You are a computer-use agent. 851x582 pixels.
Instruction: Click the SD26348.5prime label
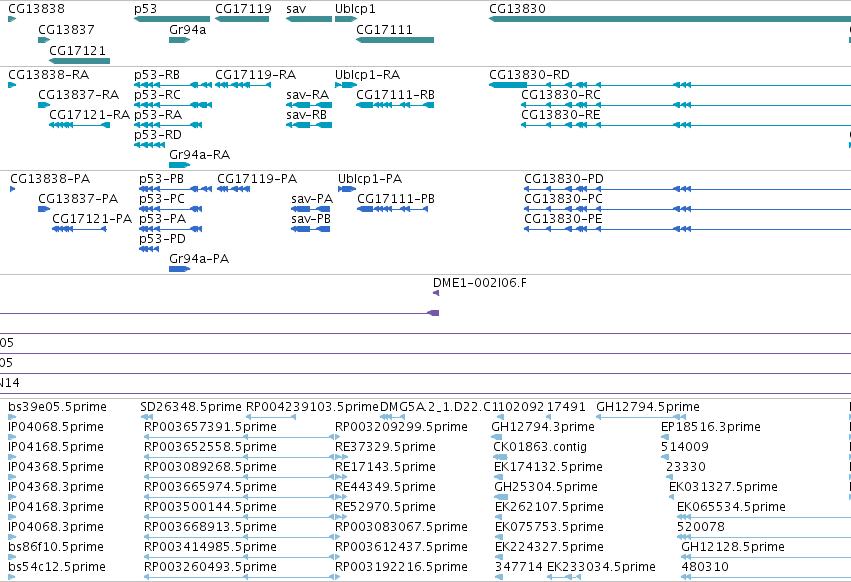point(190,407)
